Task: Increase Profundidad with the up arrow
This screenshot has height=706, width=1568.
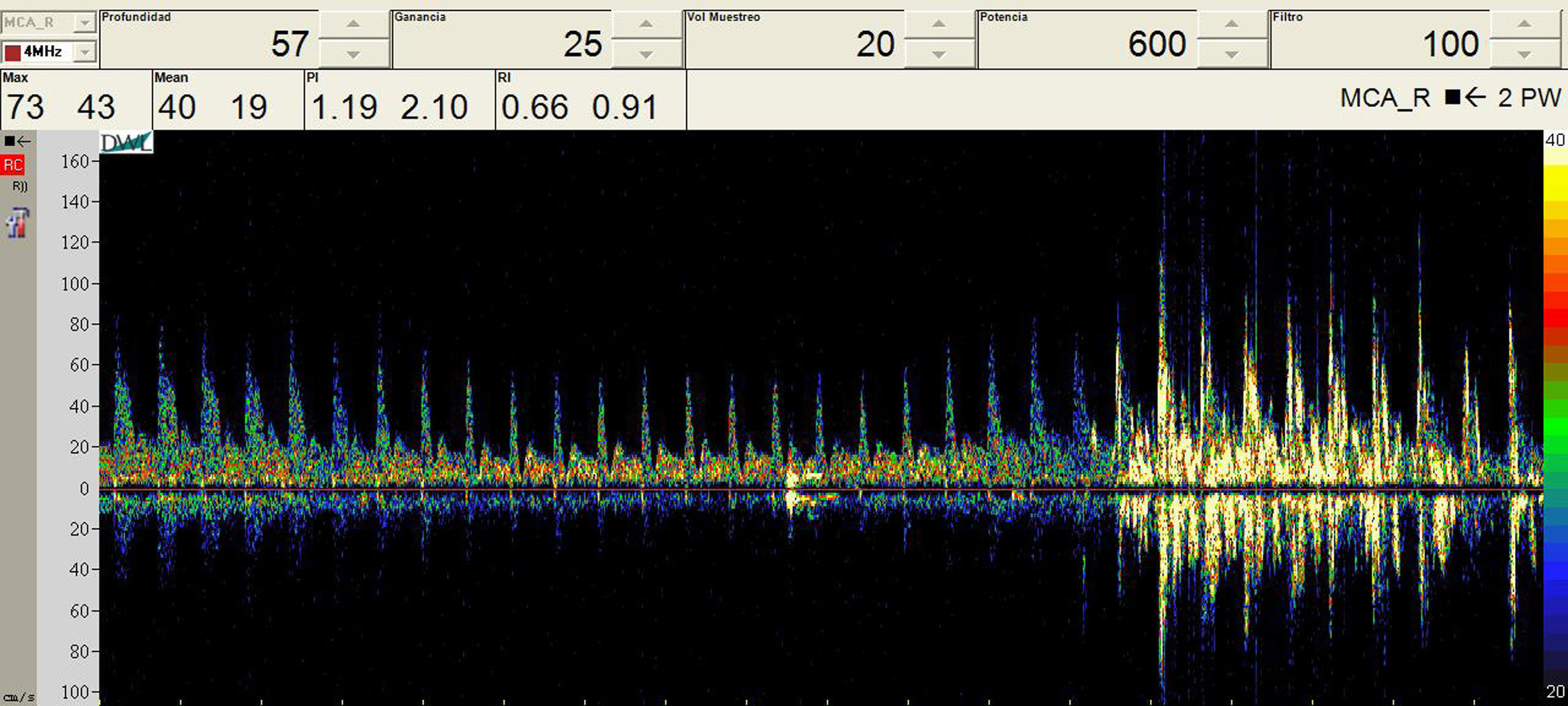Action: [354, 24]
